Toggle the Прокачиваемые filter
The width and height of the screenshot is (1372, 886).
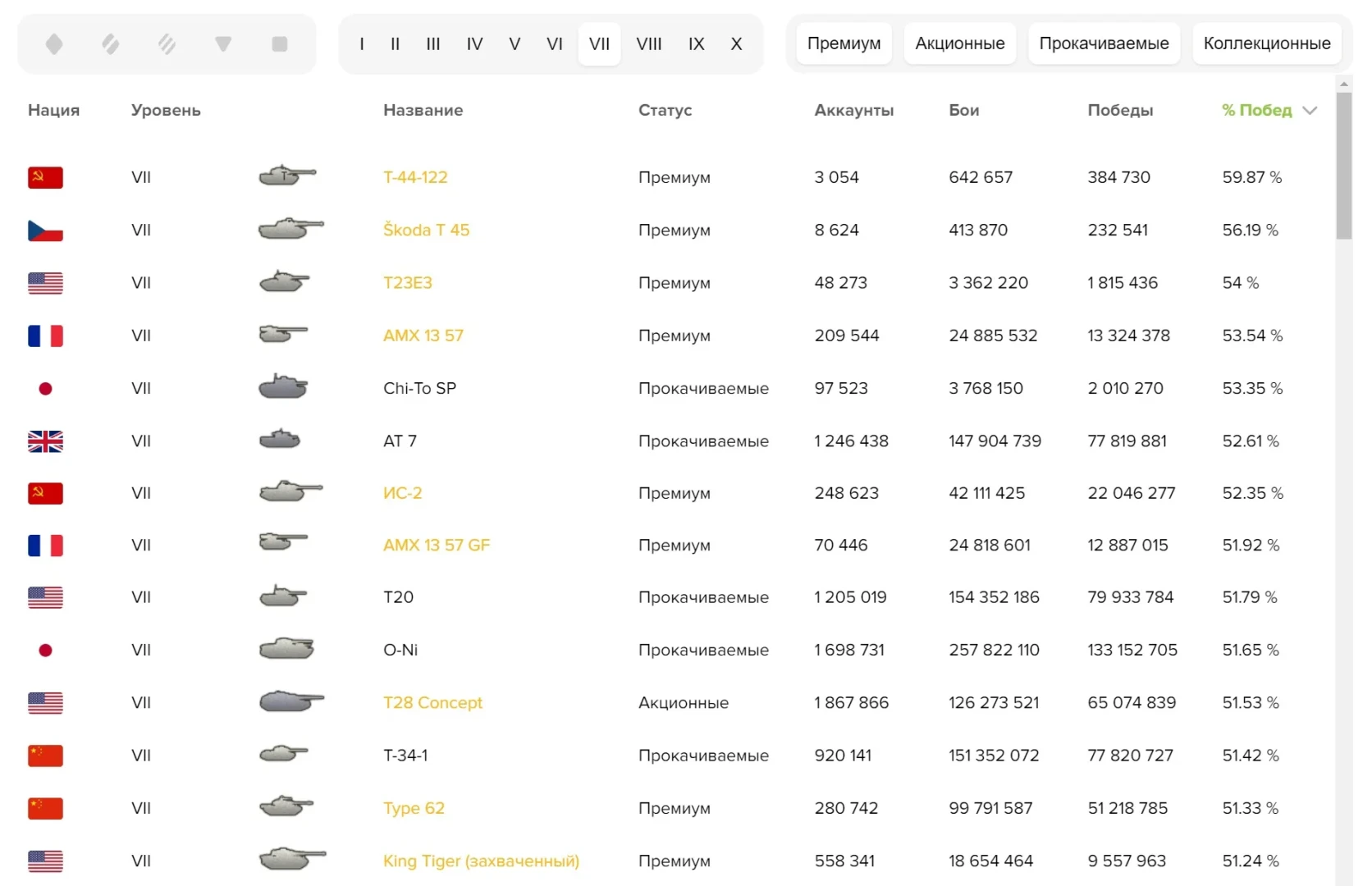(x=1104, y=43)
